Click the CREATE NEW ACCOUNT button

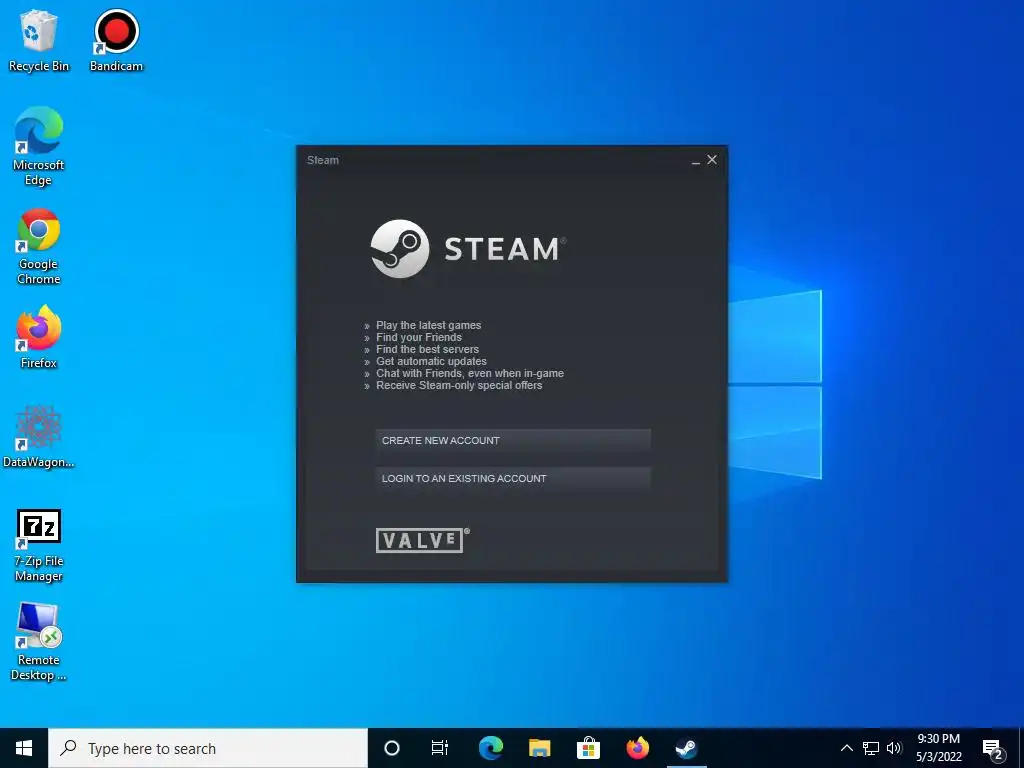pos(513,441)
